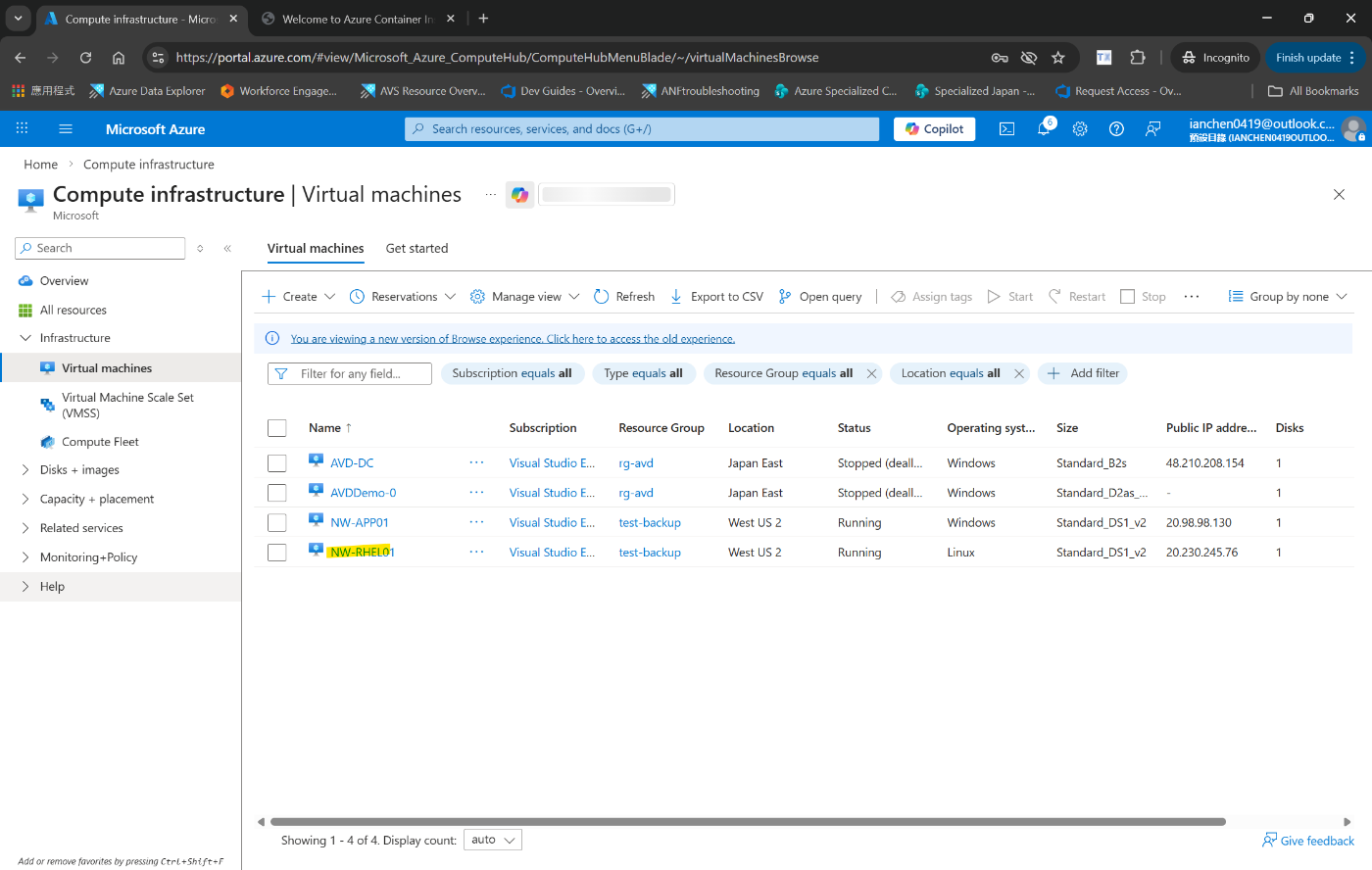Check the AVDDemo-0 row checkbox

pyautogui.click(x=277, y=493)
